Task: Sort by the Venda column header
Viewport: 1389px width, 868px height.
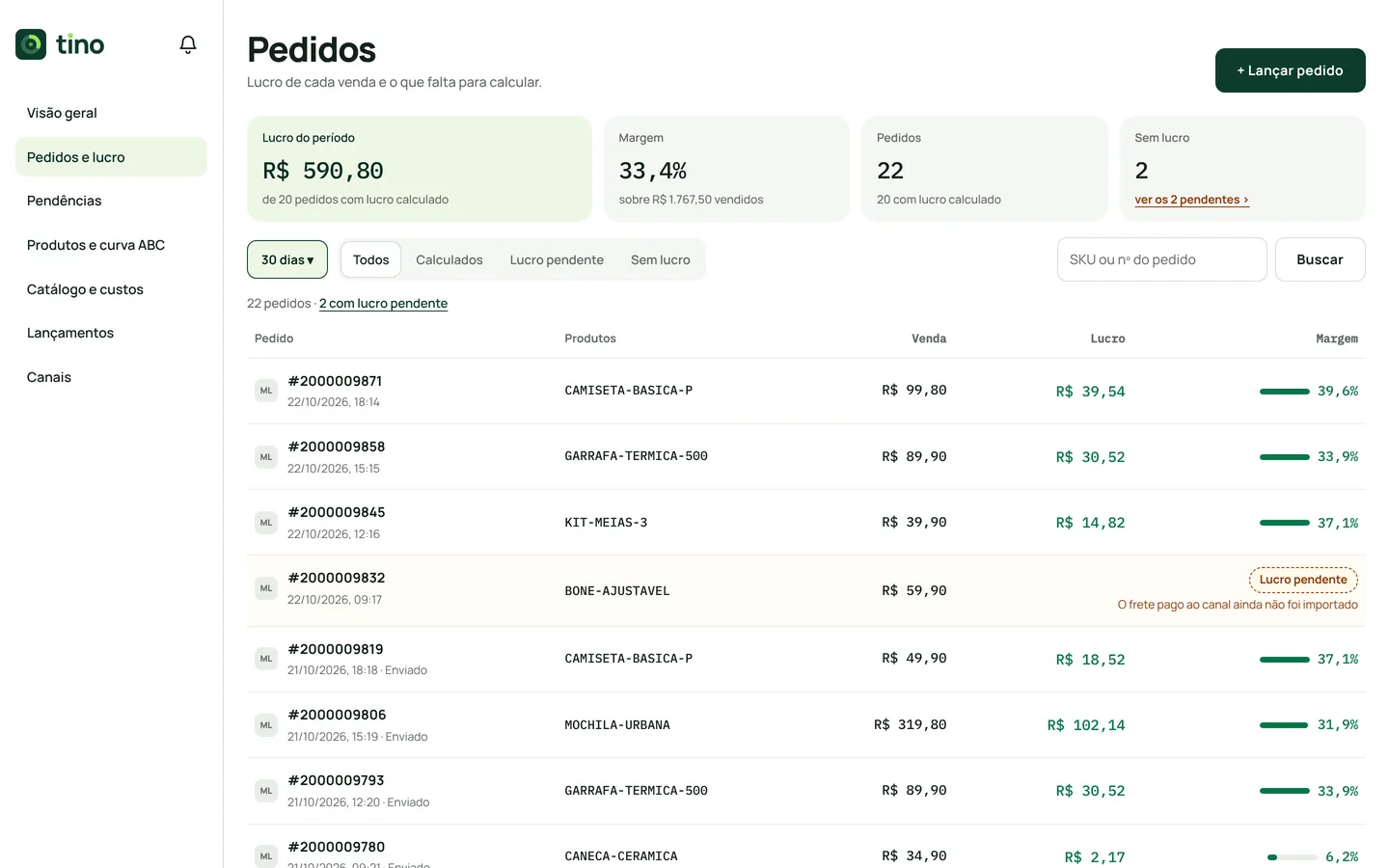Action: click(929, 339)
